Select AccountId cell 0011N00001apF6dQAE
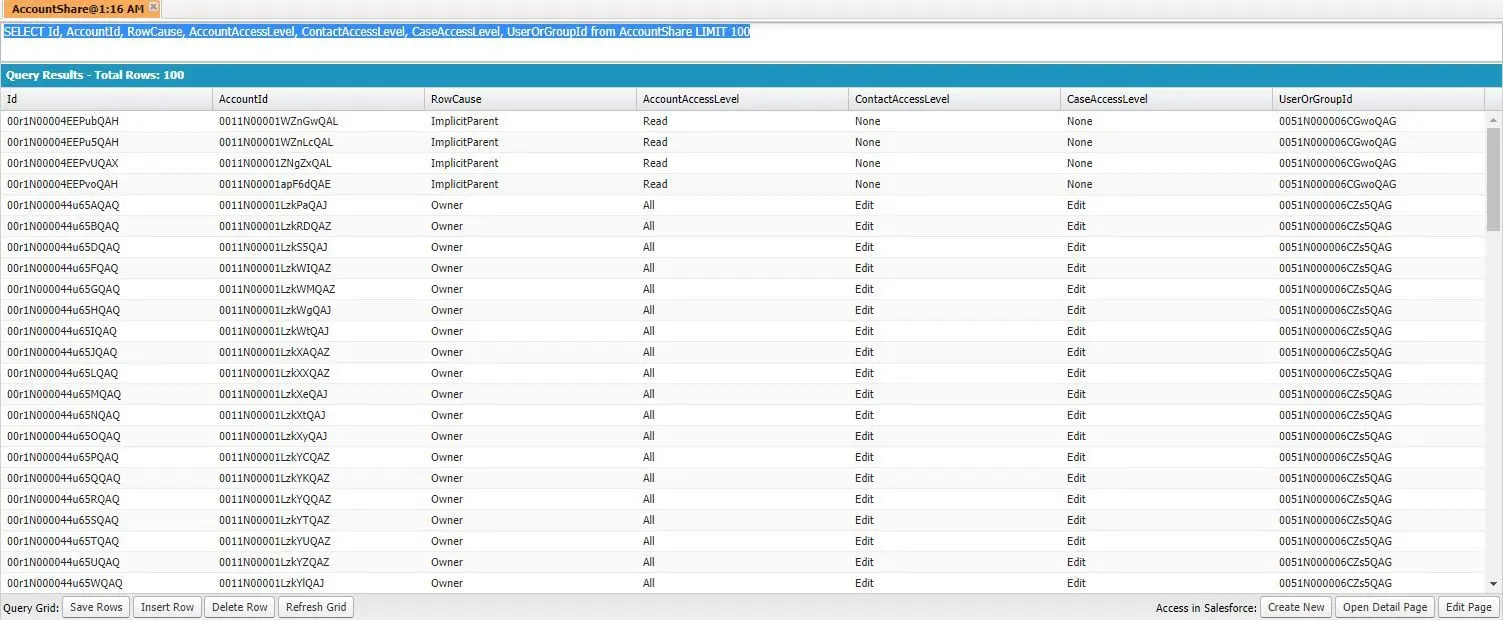1503x620 pixels. point(318,184)
